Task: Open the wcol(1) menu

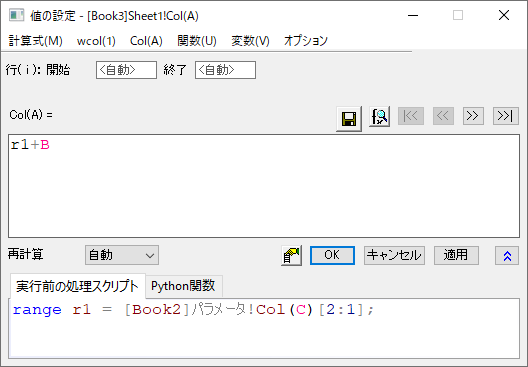Action: coord(96,41)
